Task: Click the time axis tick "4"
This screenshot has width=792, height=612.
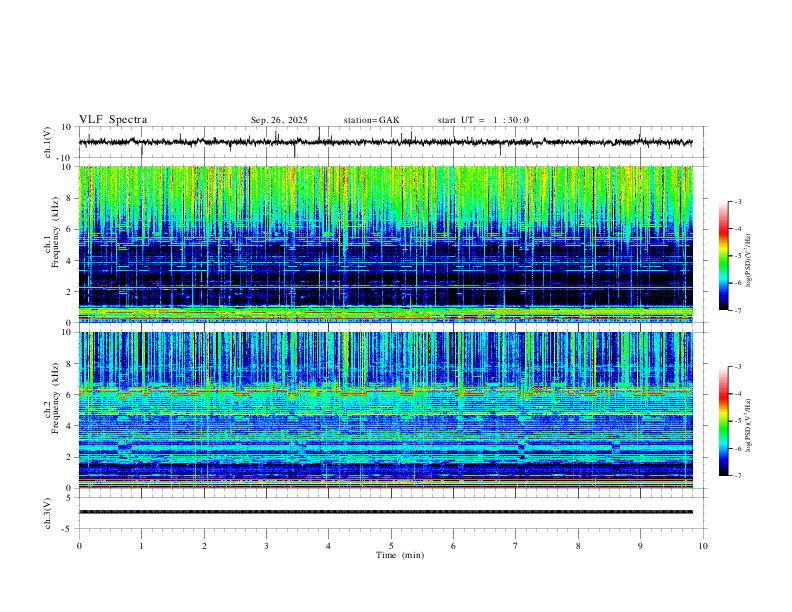Action: [328, 546]
